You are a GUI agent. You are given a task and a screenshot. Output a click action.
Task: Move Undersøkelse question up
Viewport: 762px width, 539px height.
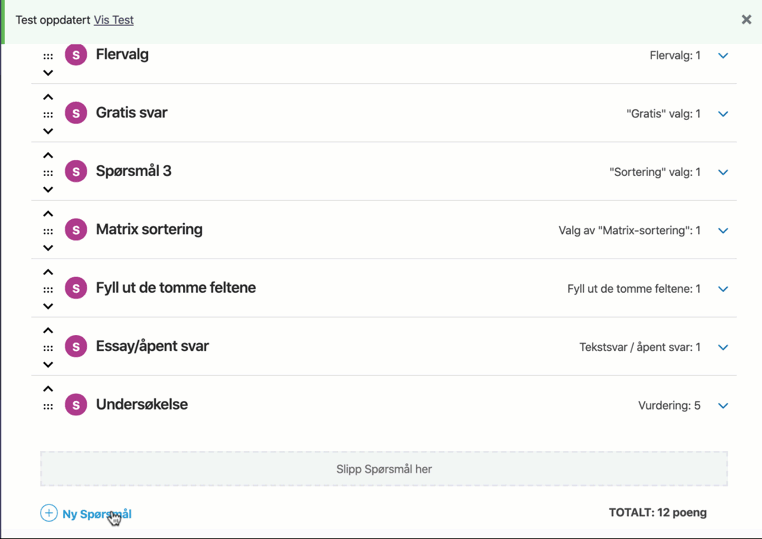pos(48,389)
